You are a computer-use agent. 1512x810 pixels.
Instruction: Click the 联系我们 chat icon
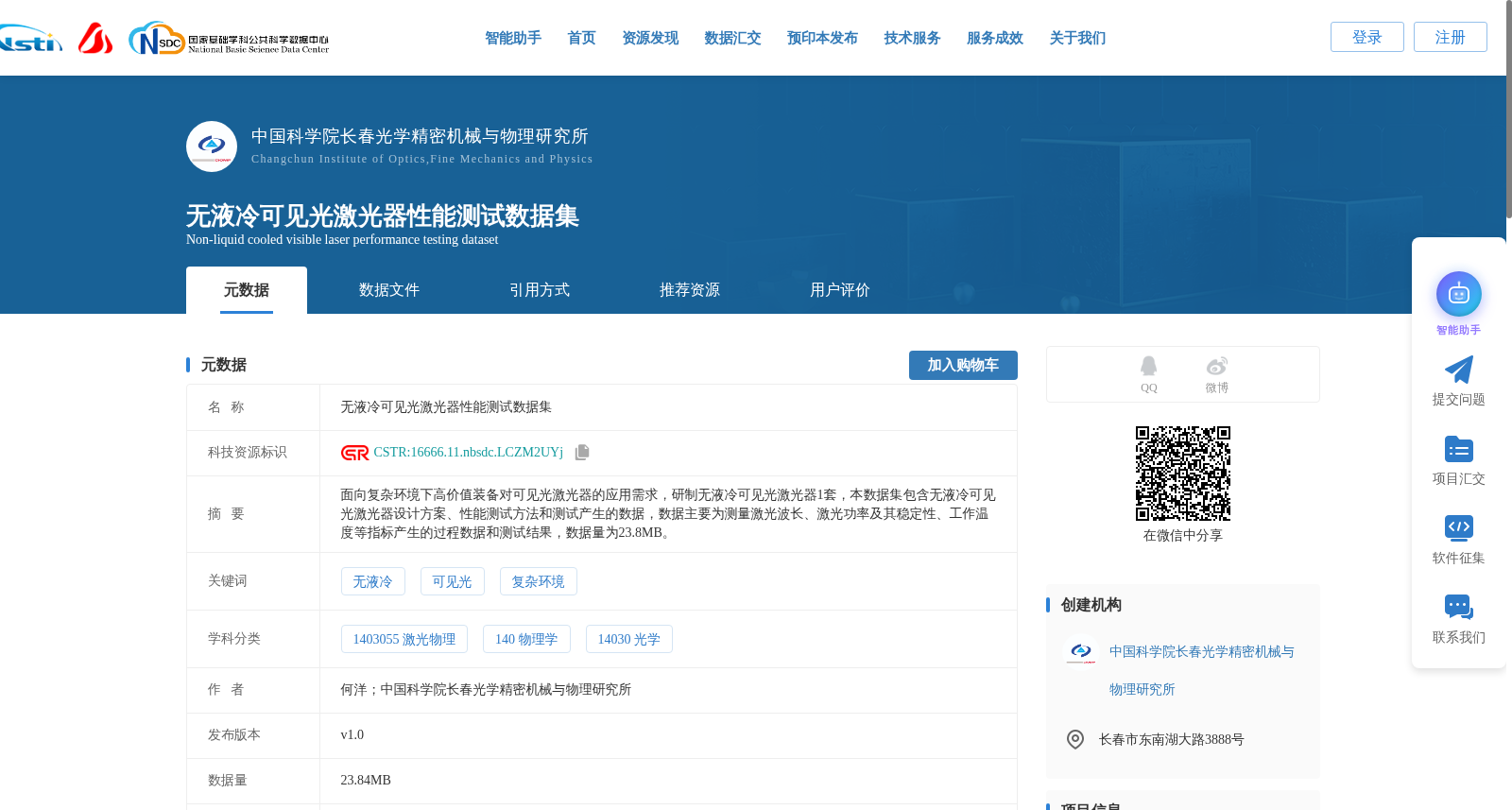click(1459, 607)
